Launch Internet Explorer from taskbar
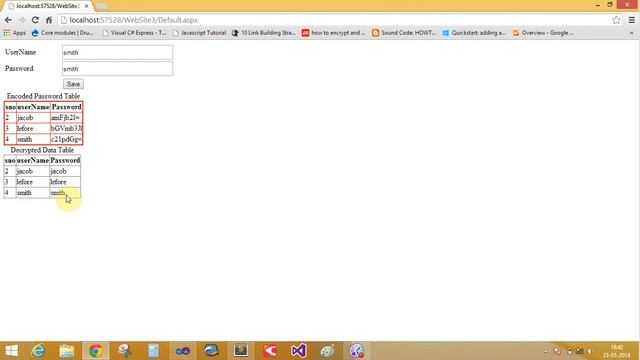640x360 pixels. click(x=38, y=351)
